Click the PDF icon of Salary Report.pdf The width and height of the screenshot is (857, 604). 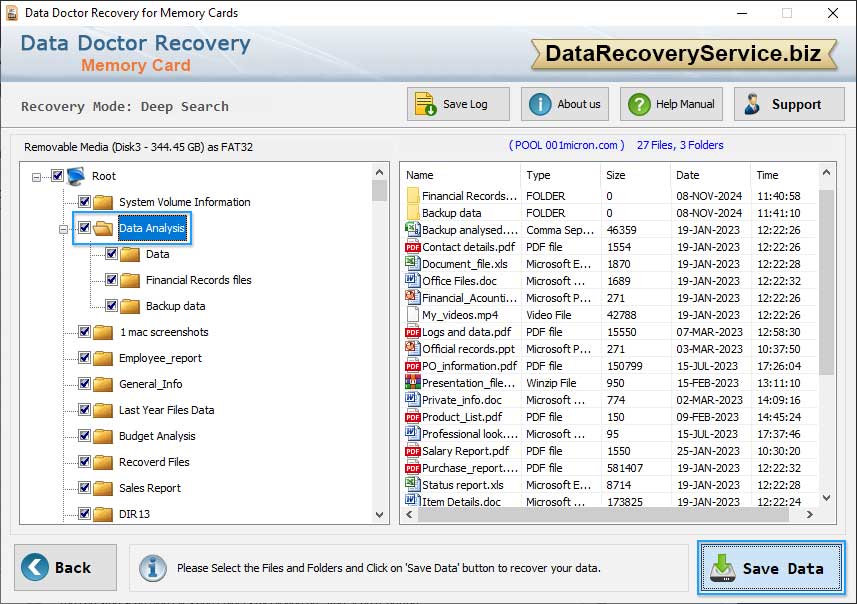[x=413, y=451]
